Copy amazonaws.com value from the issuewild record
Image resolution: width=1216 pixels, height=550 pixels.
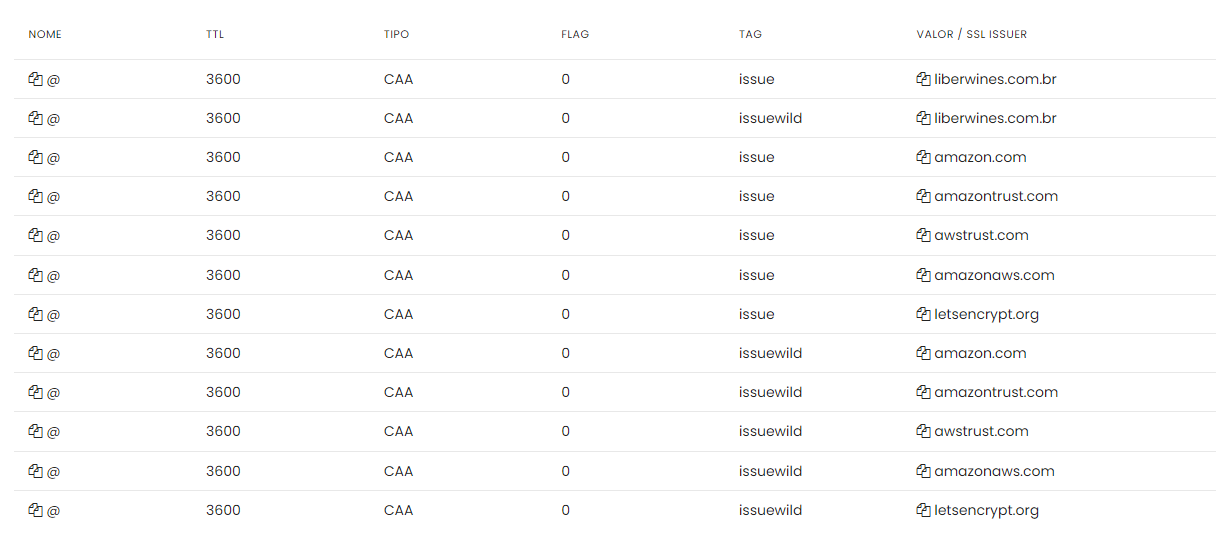[x=923, y=471]
